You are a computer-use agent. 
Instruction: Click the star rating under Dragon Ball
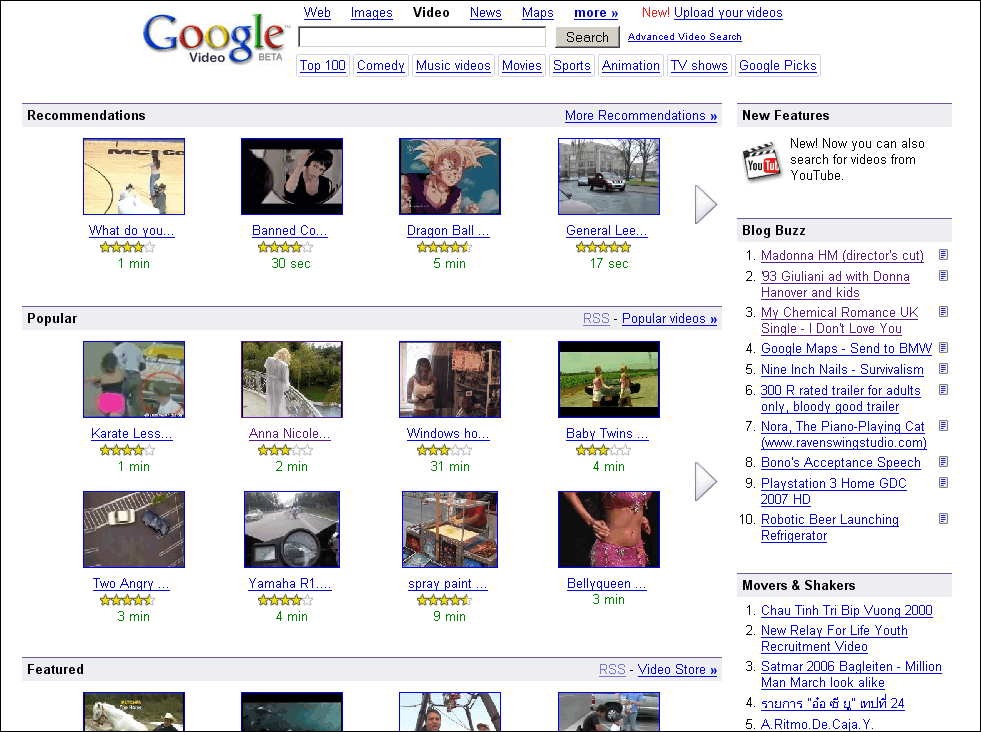(444, 247)
